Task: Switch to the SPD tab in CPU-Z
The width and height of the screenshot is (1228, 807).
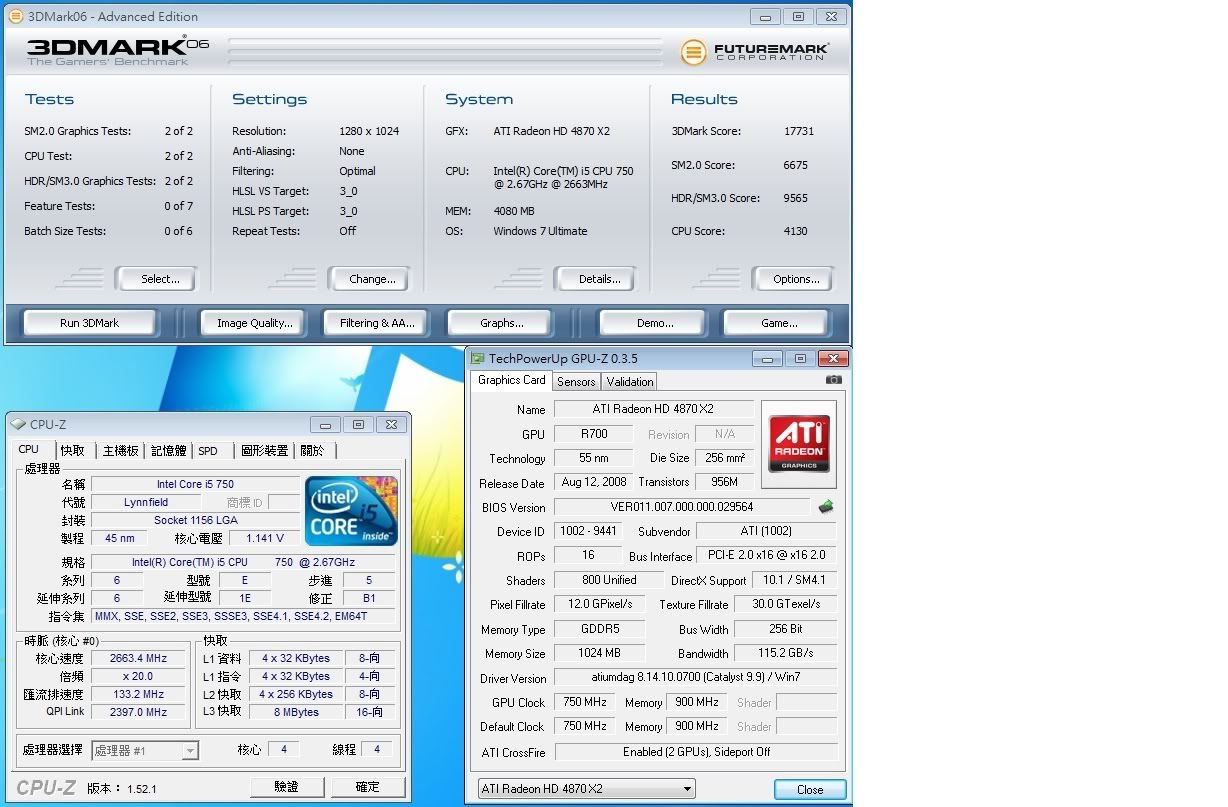Action: tap(208, 451)
